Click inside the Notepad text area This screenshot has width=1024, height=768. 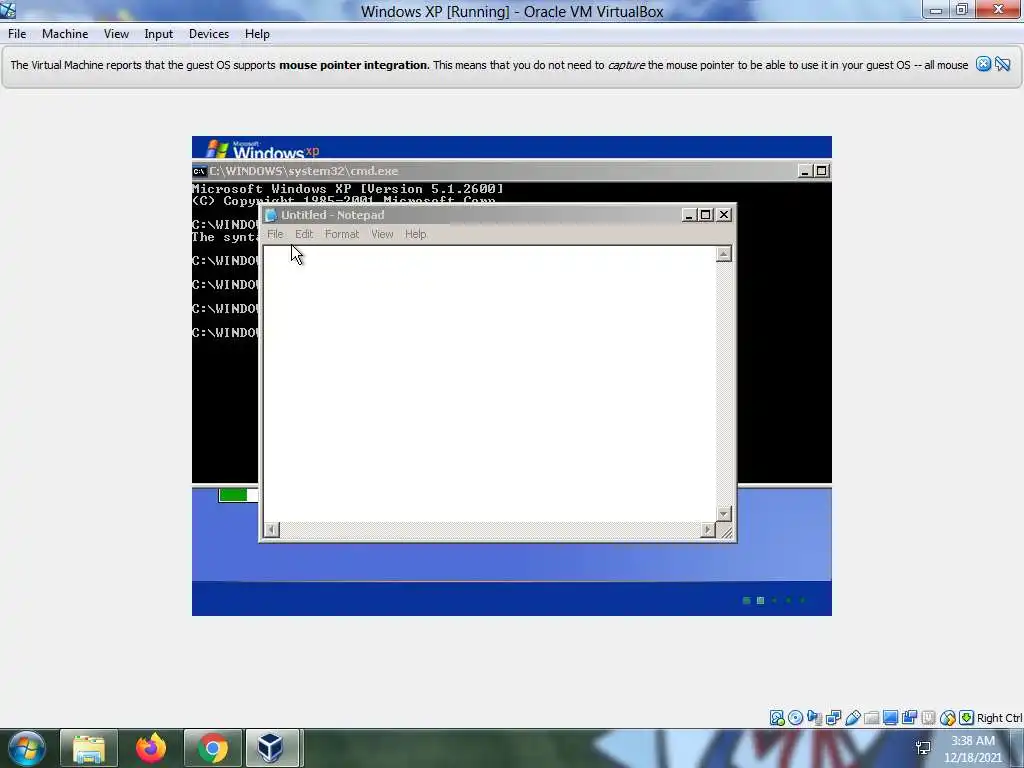[490, 383]
